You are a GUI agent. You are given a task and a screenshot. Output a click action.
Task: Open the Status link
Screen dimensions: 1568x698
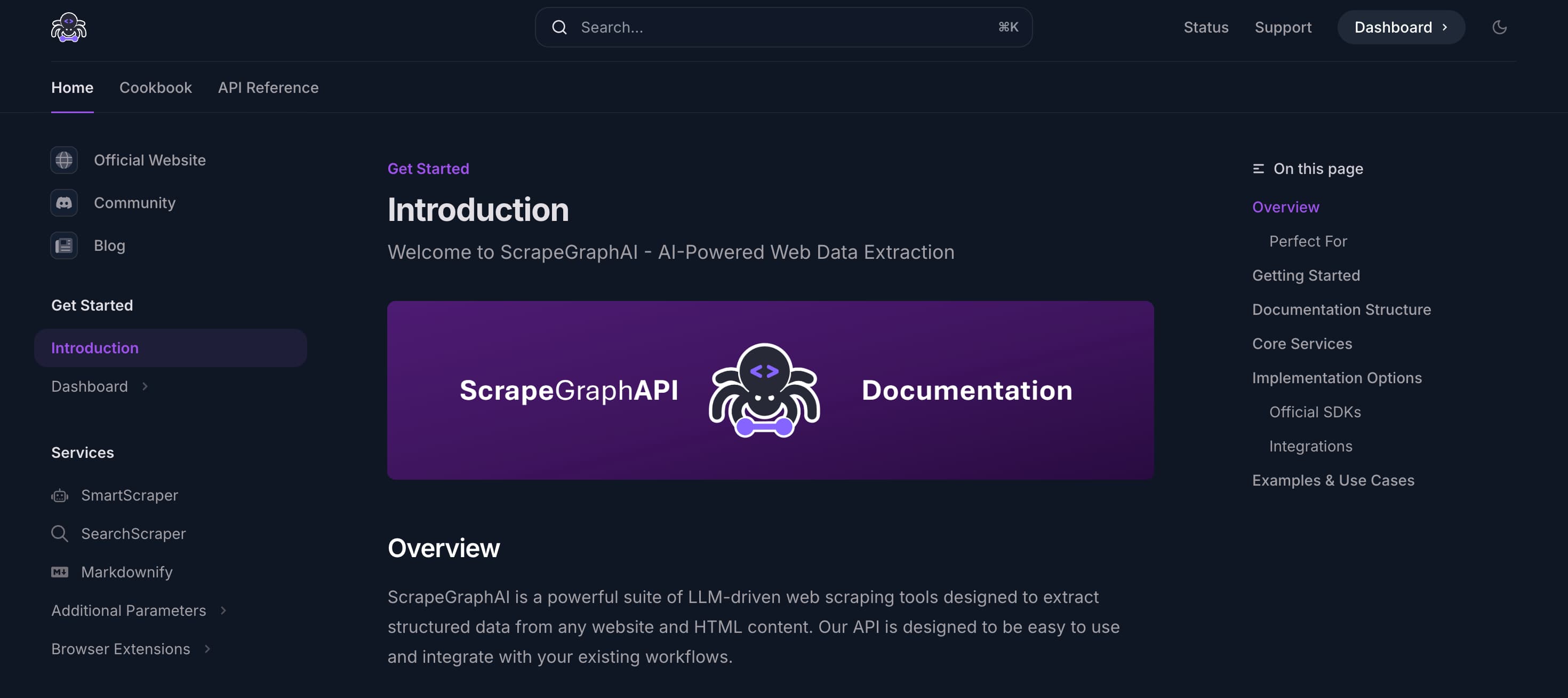(x=1206, y=27)
